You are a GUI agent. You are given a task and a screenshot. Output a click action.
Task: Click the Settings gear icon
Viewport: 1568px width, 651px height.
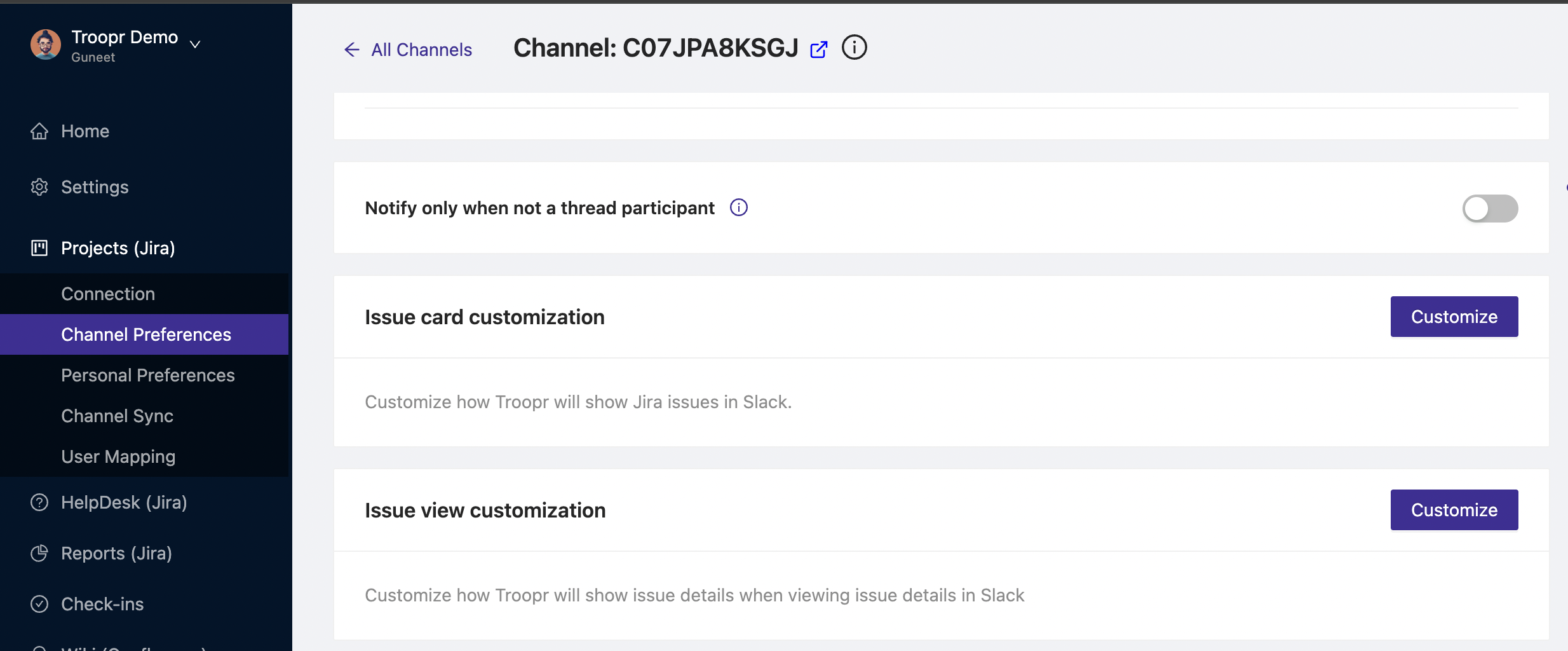[39, 187]
